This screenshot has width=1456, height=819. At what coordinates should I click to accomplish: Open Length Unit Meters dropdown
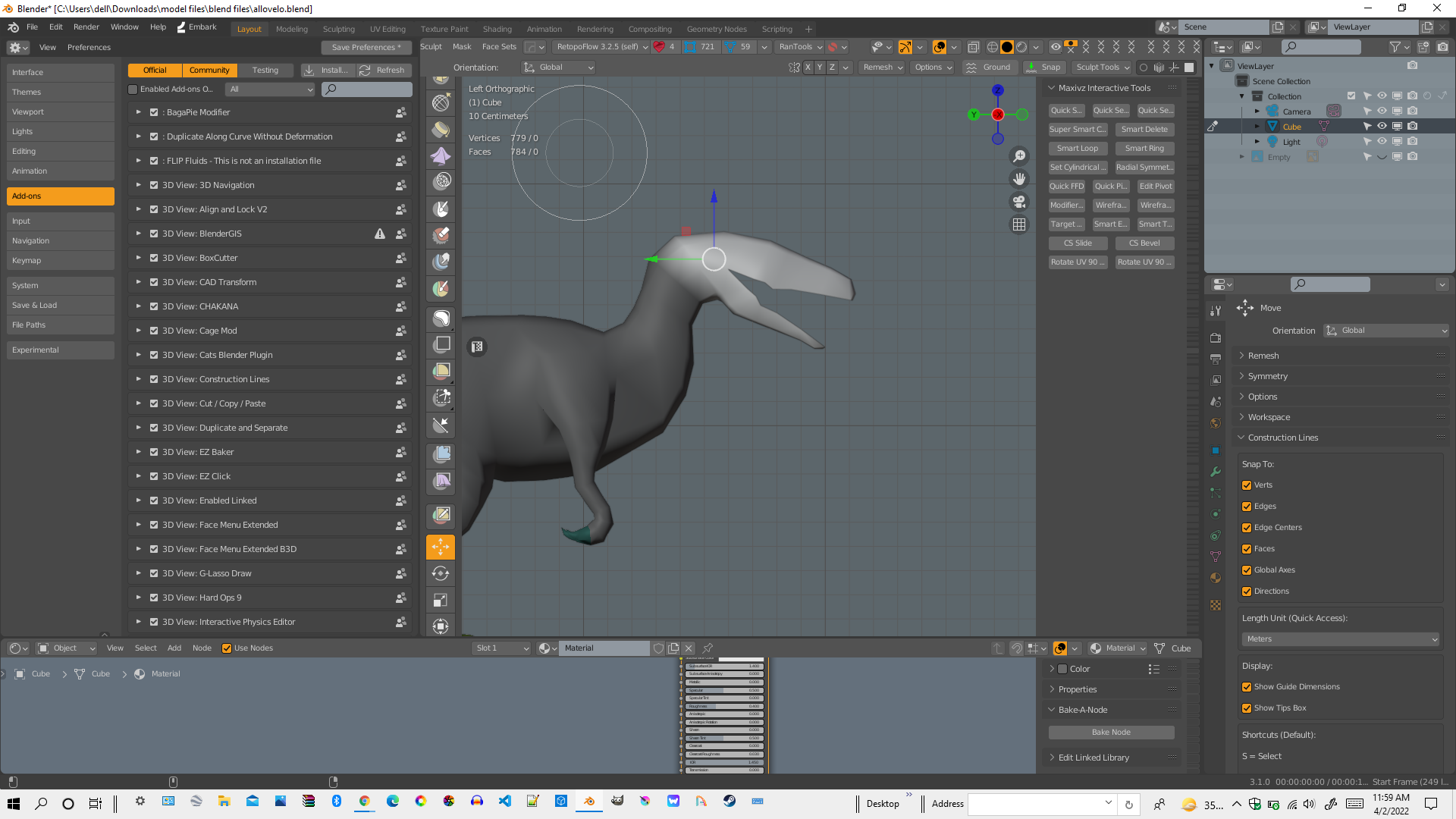(1341, 639)
